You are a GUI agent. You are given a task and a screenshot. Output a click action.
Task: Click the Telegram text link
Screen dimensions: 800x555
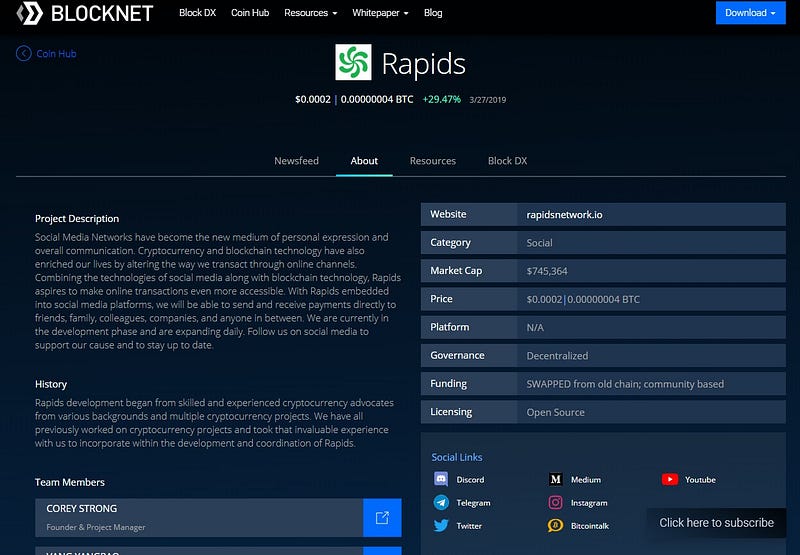473,503
